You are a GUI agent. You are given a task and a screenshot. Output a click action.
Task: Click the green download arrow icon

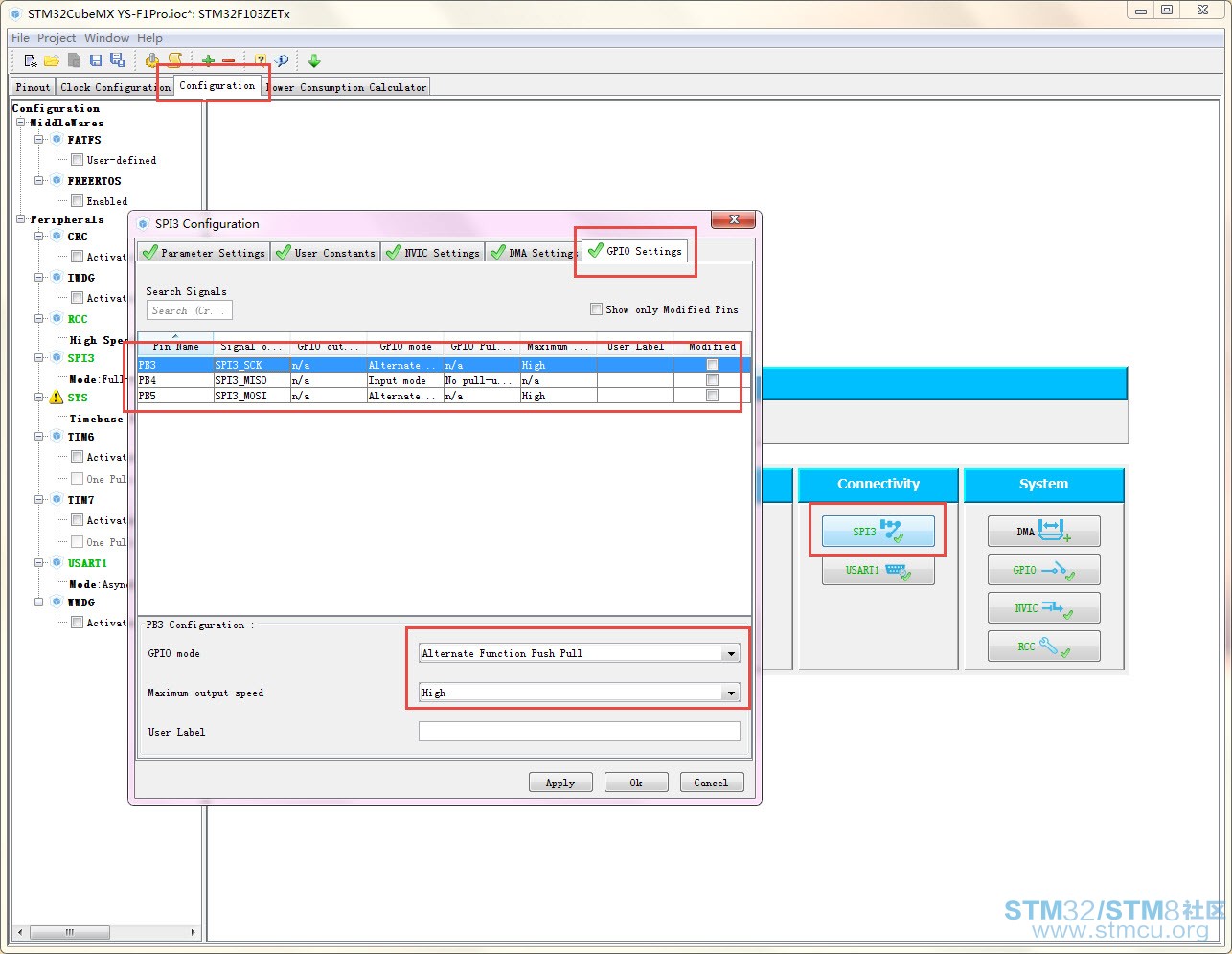(314, 60)
